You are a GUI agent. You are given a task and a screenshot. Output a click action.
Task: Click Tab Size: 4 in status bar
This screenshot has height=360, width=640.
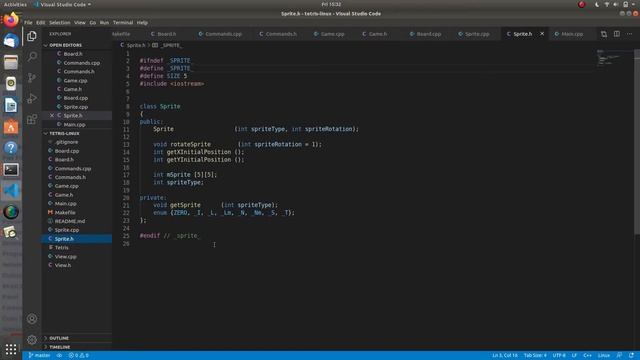tap(535, 356)
